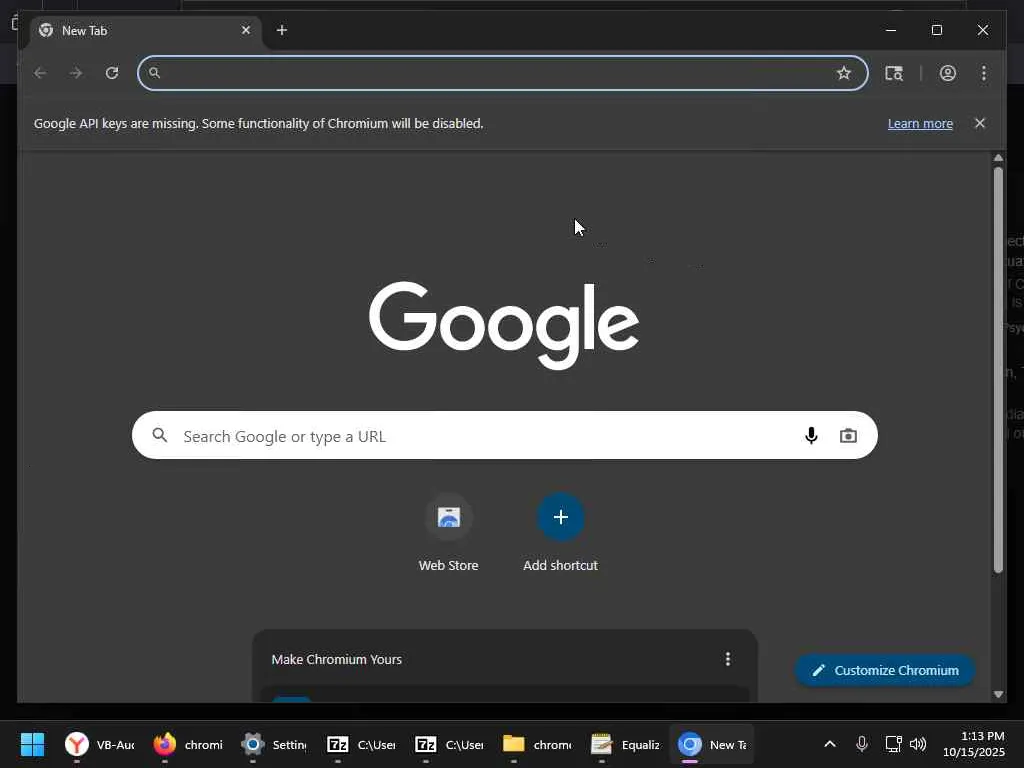Dismiss the Google API keys infobar
This screenshot has width=1024, height=768.
[x=980, y=123]
